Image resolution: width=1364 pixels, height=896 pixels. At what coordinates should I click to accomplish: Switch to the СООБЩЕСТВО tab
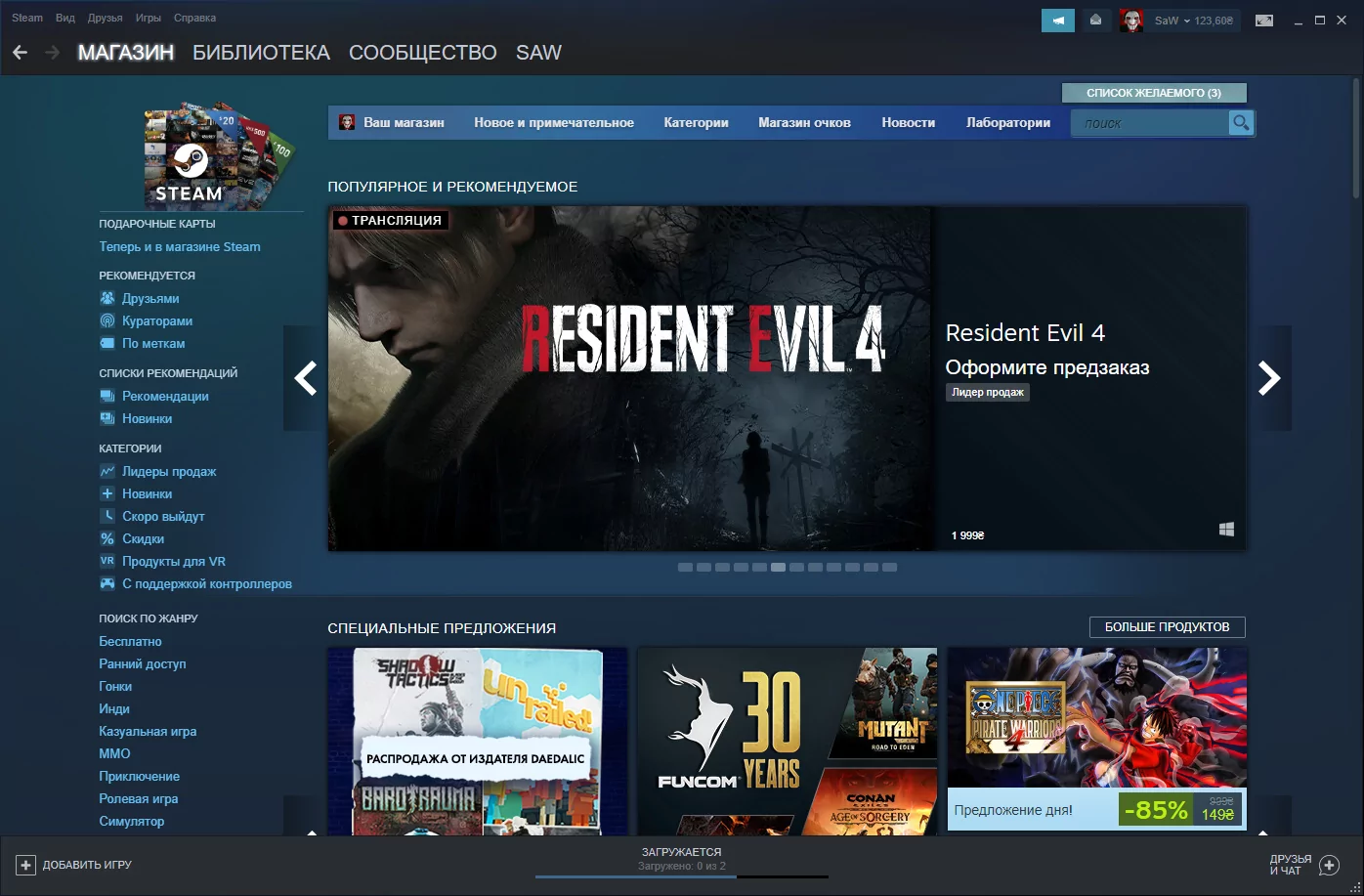coord(423,53)
